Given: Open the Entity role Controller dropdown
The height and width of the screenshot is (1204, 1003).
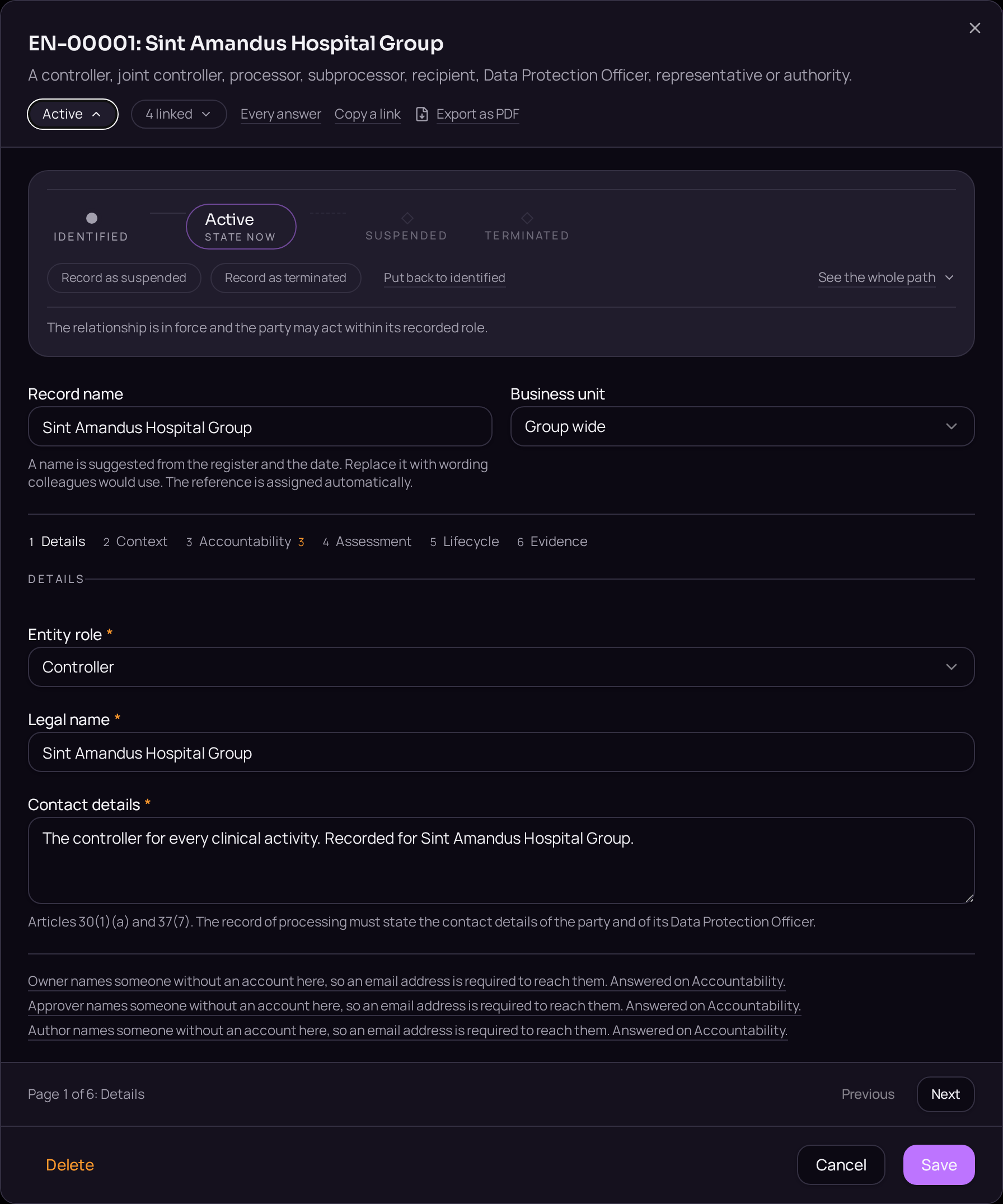Looking at the screenshot, I should [500, 667].
